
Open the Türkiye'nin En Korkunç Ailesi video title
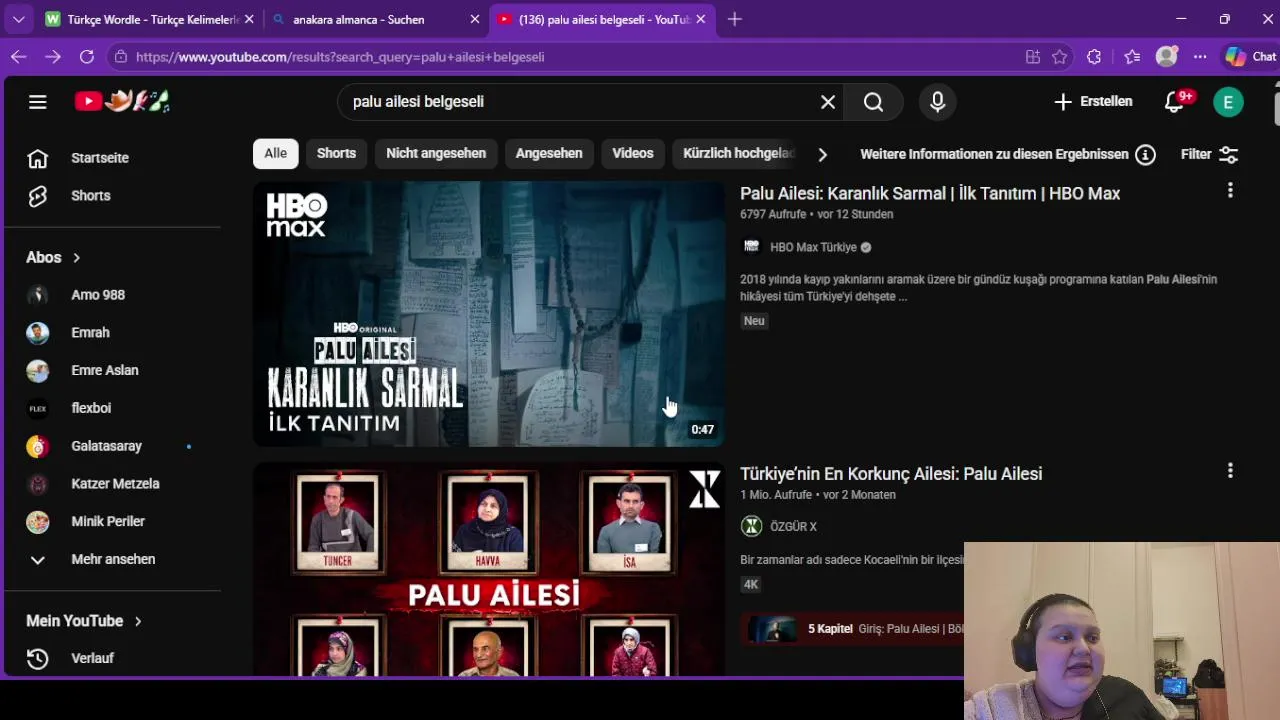(x=891, y=474)
